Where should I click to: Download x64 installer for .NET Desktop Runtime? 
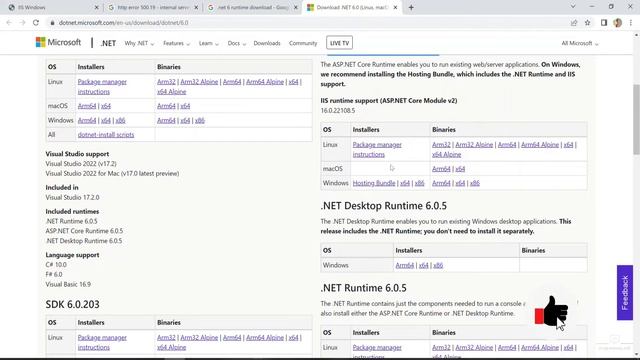(x=423, y=265)
